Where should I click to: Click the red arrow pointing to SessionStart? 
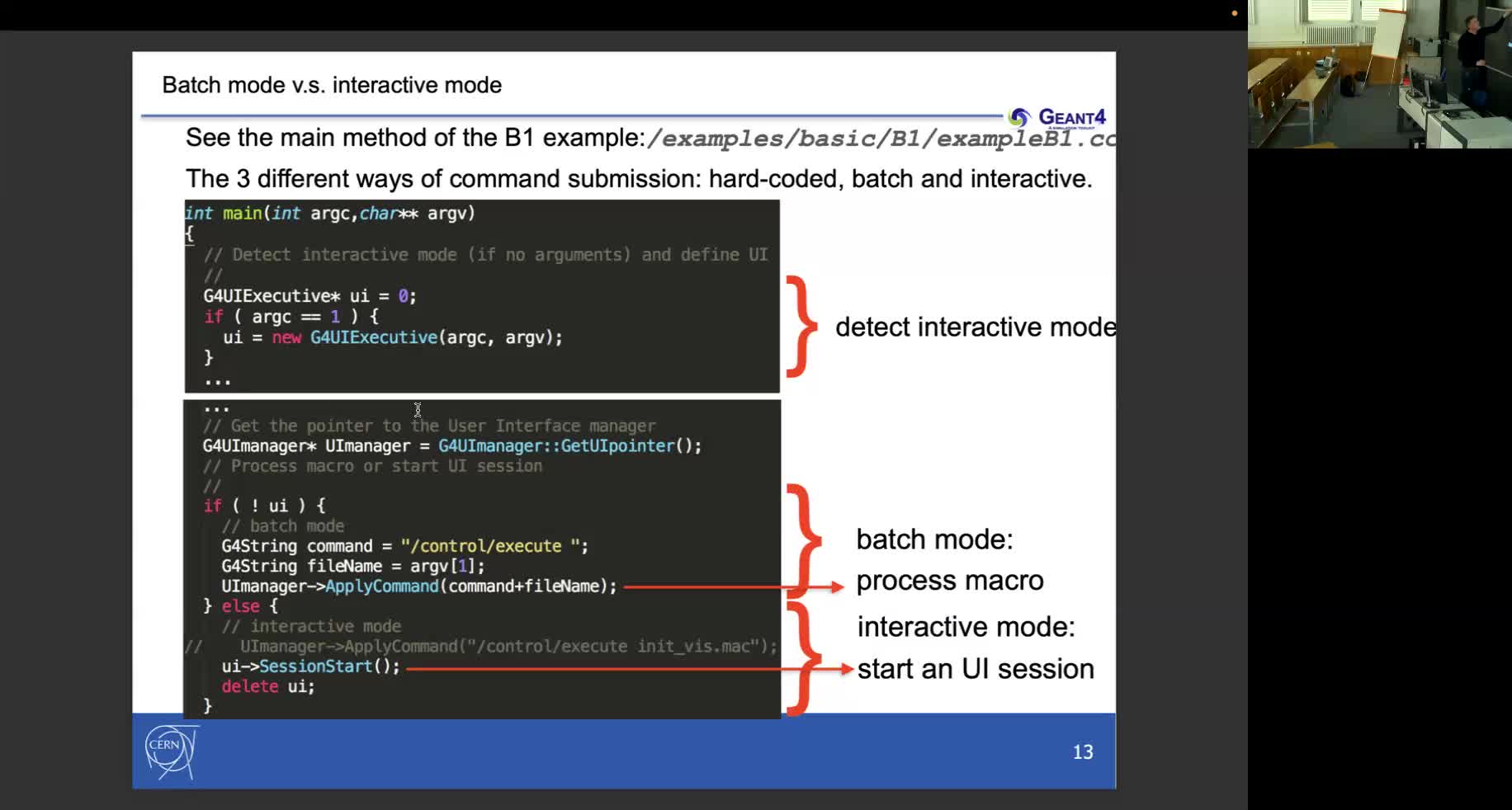(x=619, y=667)
